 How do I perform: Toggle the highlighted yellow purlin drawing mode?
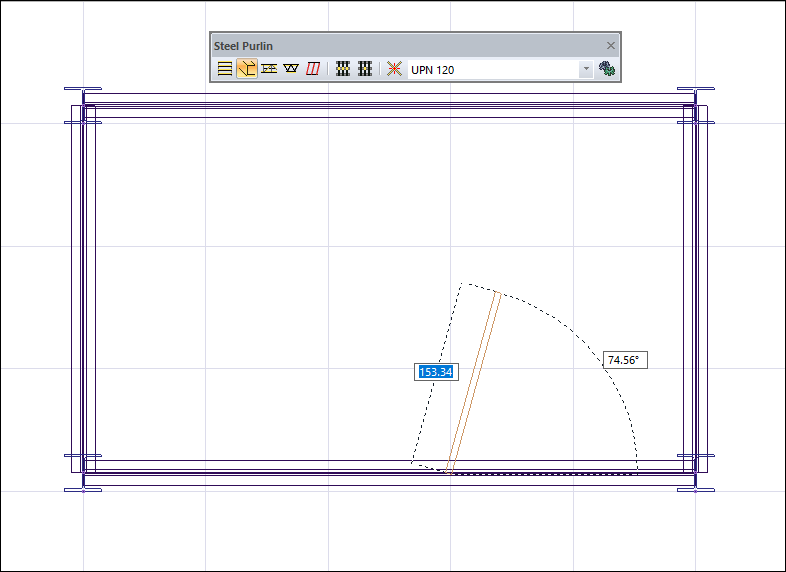pos(247,69)
